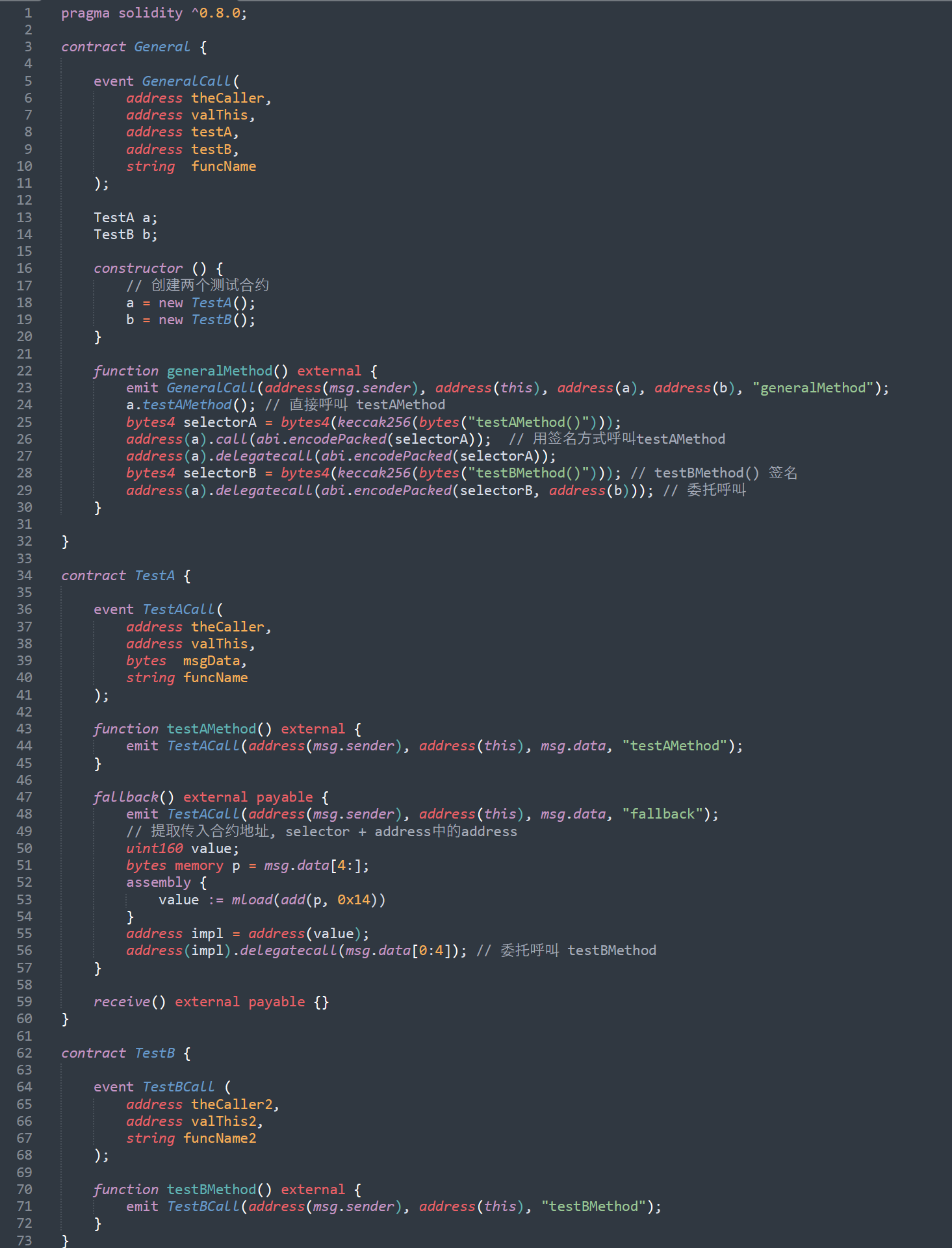This screenshot has height=1248, width=952.
Task: Click '"generalMethod"' string on line 23
Action: [x=813, y=388]
